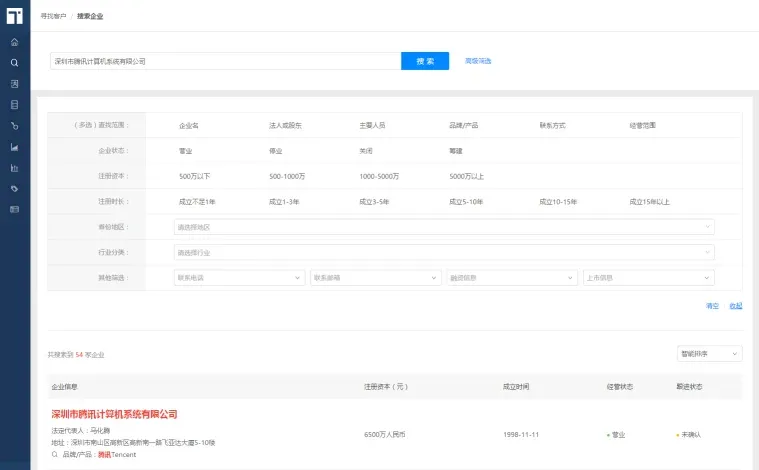The width and height of the screenshot is (759, 470).
Task: Click the 跟进状态 column header
Action: pyautogui.click(x=689, y=387)
